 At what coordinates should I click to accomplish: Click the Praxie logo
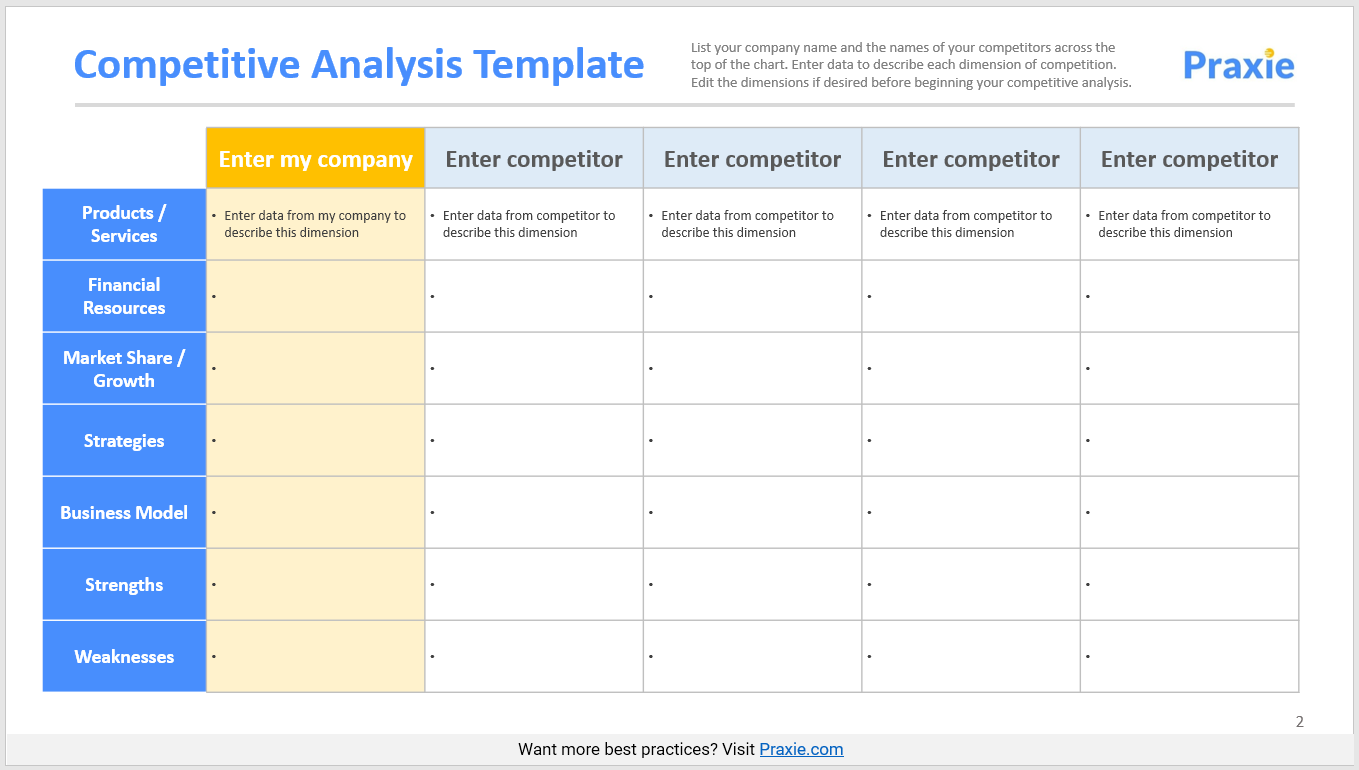[1238, 64]
